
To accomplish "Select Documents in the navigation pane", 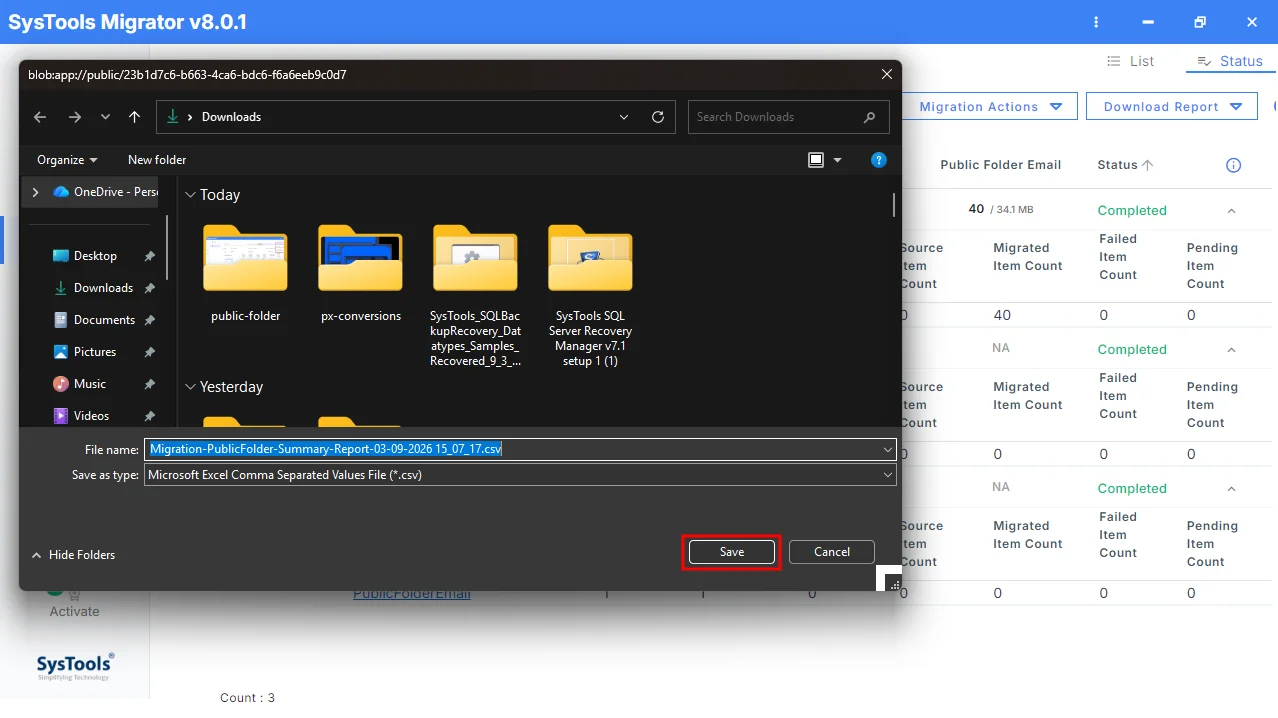I will click(104, 320).
